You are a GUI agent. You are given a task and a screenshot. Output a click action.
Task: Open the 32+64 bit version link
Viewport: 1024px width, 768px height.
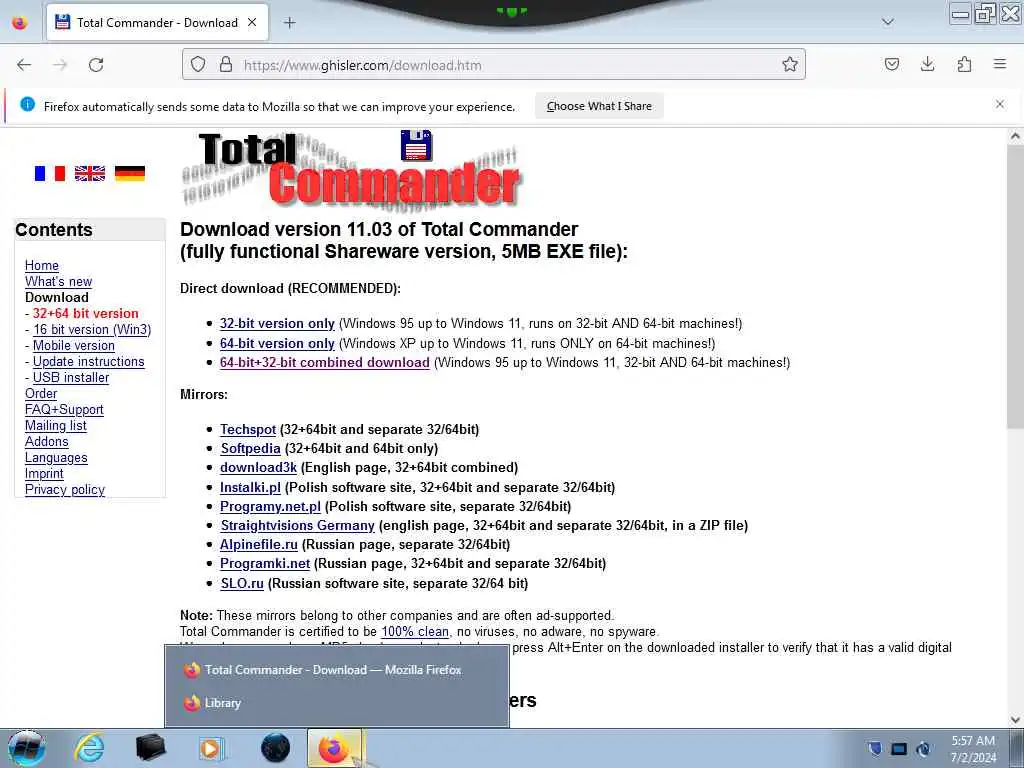coord(86,313)
